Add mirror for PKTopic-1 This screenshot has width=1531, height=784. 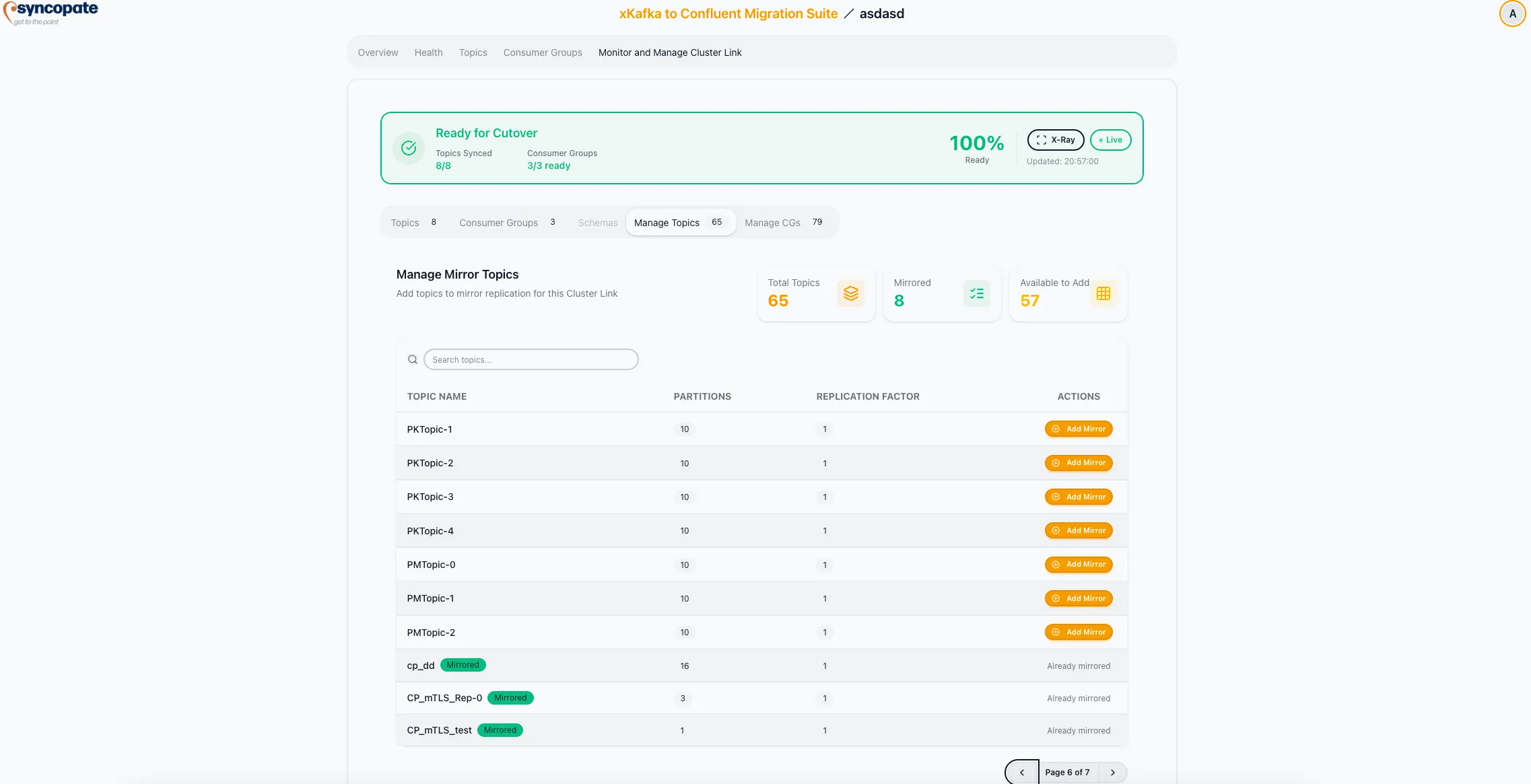tap(1079, 429)
